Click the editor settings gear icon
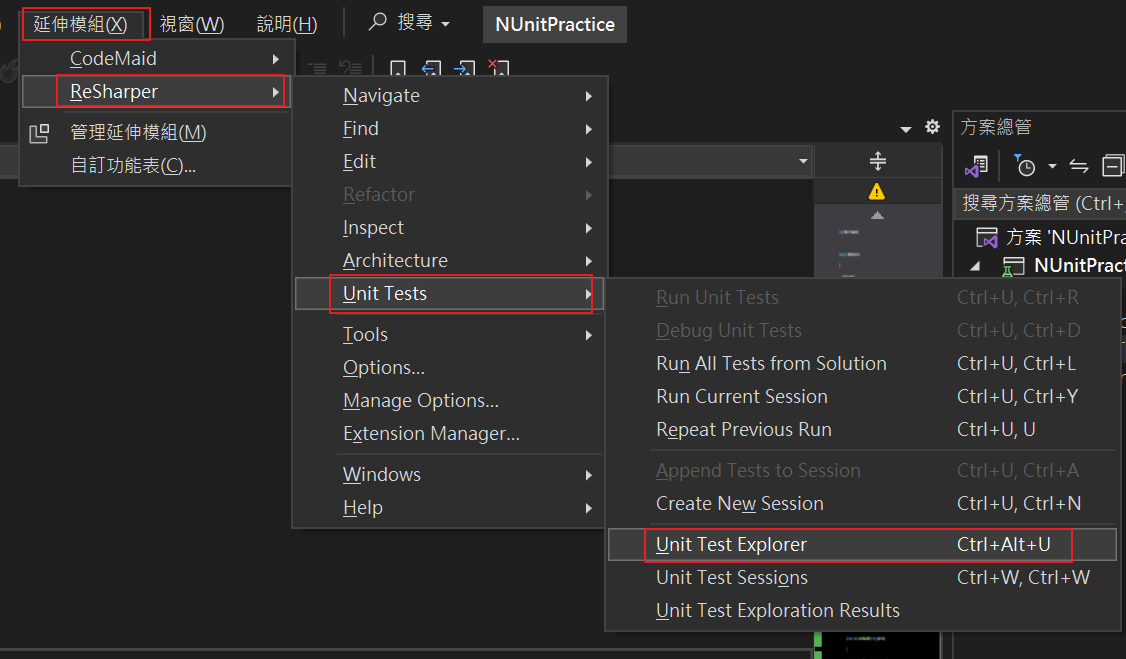The height and width of the screenshot is (659, 1126). (932, 127)
